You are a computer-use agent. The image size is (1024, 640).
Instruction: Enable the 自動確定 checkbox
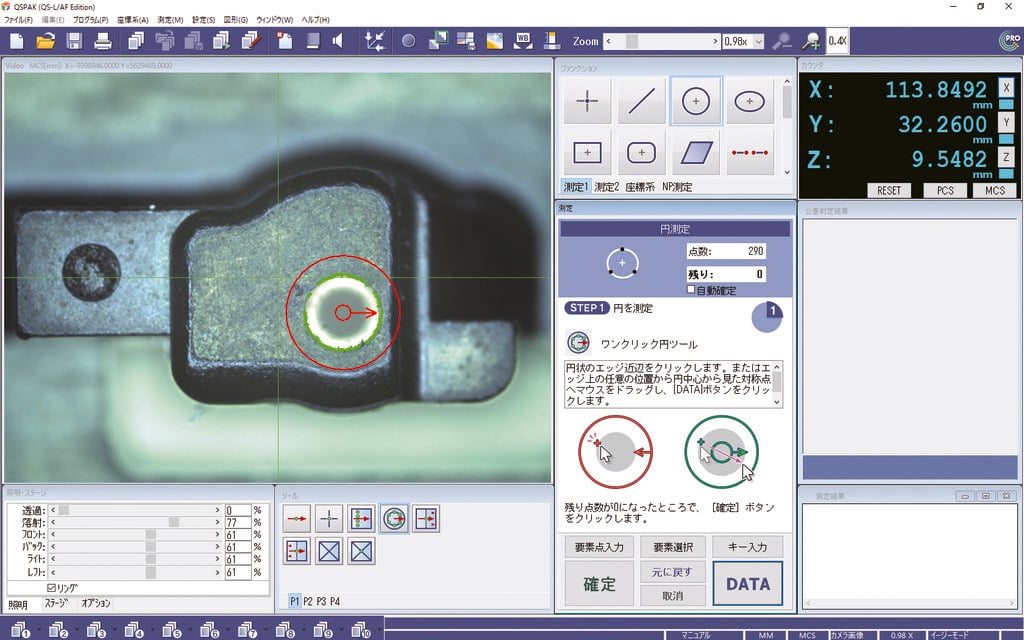point(692,290)
